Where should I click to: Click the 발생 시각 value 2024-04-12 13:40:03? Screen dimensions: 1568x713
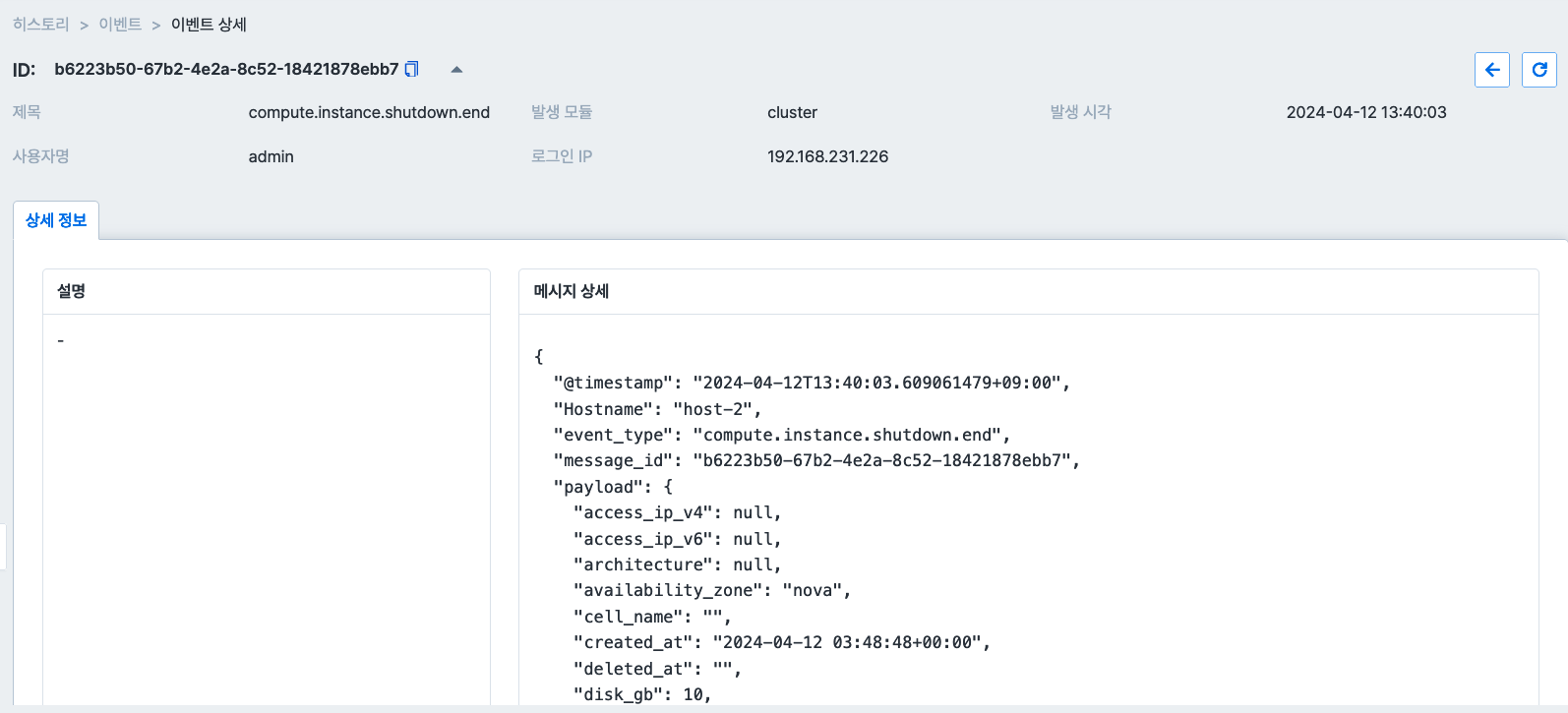[1365, 112]
